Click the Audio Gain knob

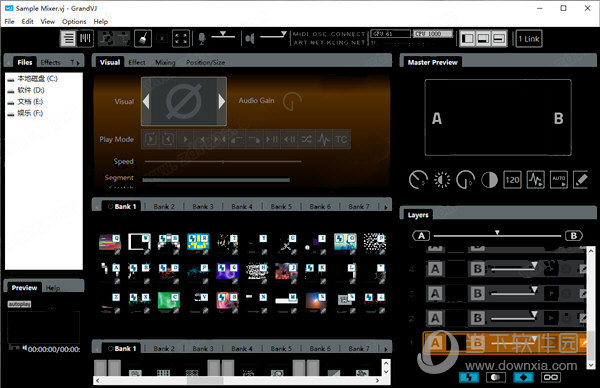coord(292,101)
